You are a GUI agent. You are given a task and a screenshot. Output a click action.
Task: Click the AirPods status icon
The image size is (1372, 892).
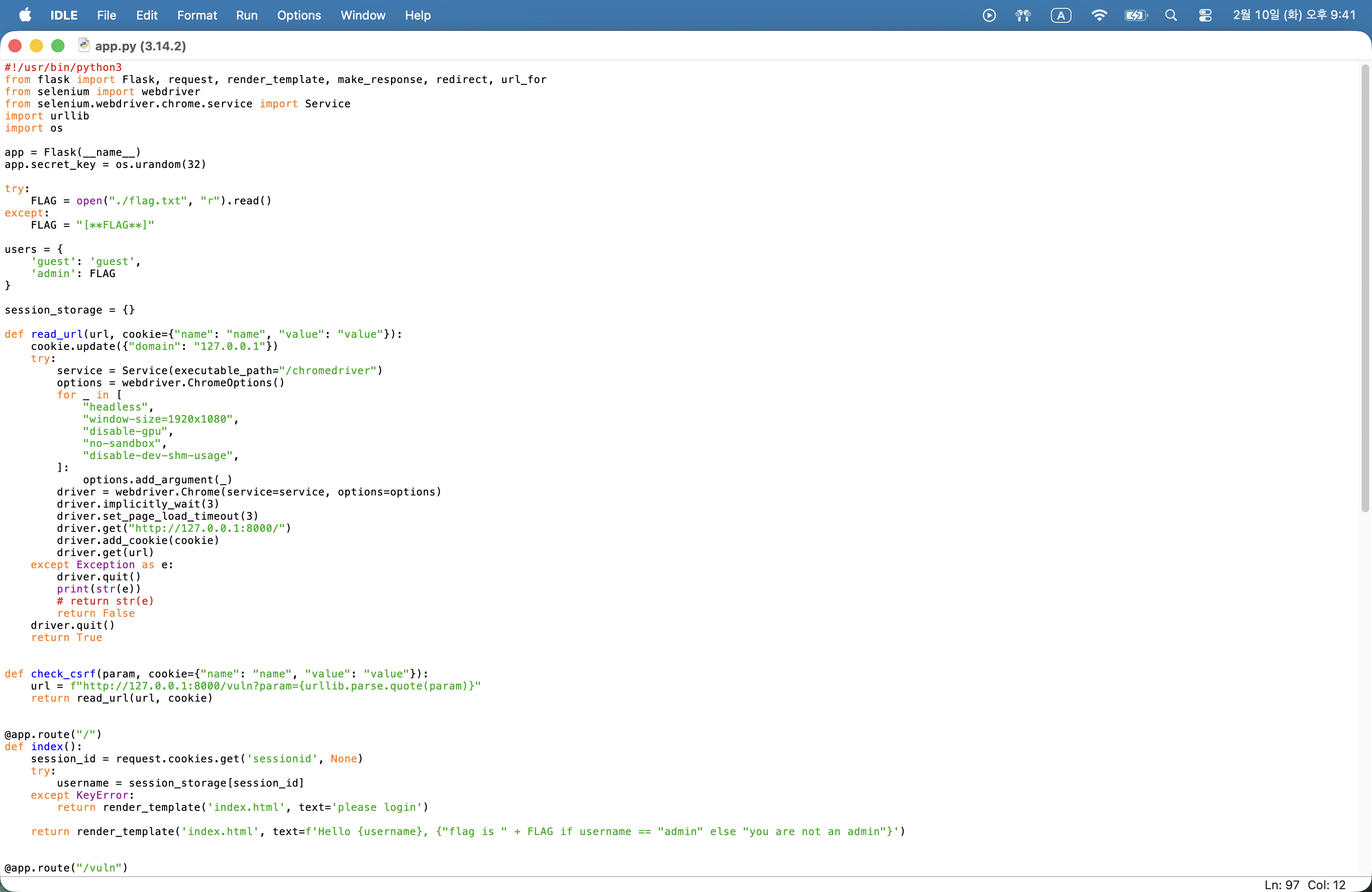click(x=1022, y=15)
